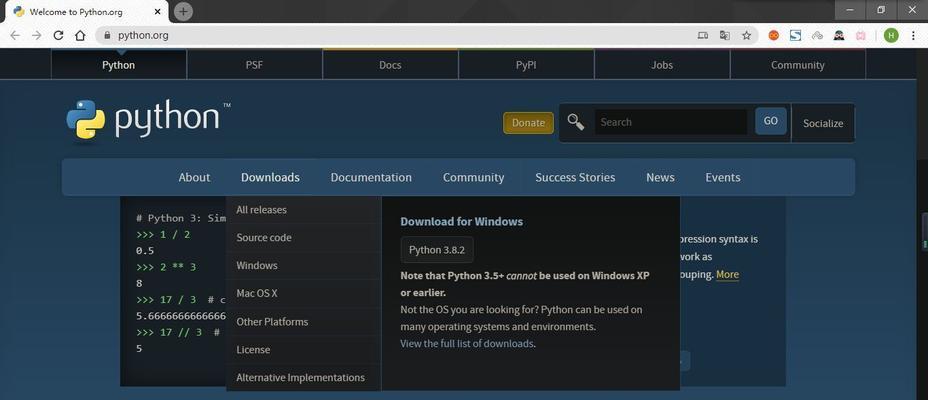Select the Jobs top tab

662,65
